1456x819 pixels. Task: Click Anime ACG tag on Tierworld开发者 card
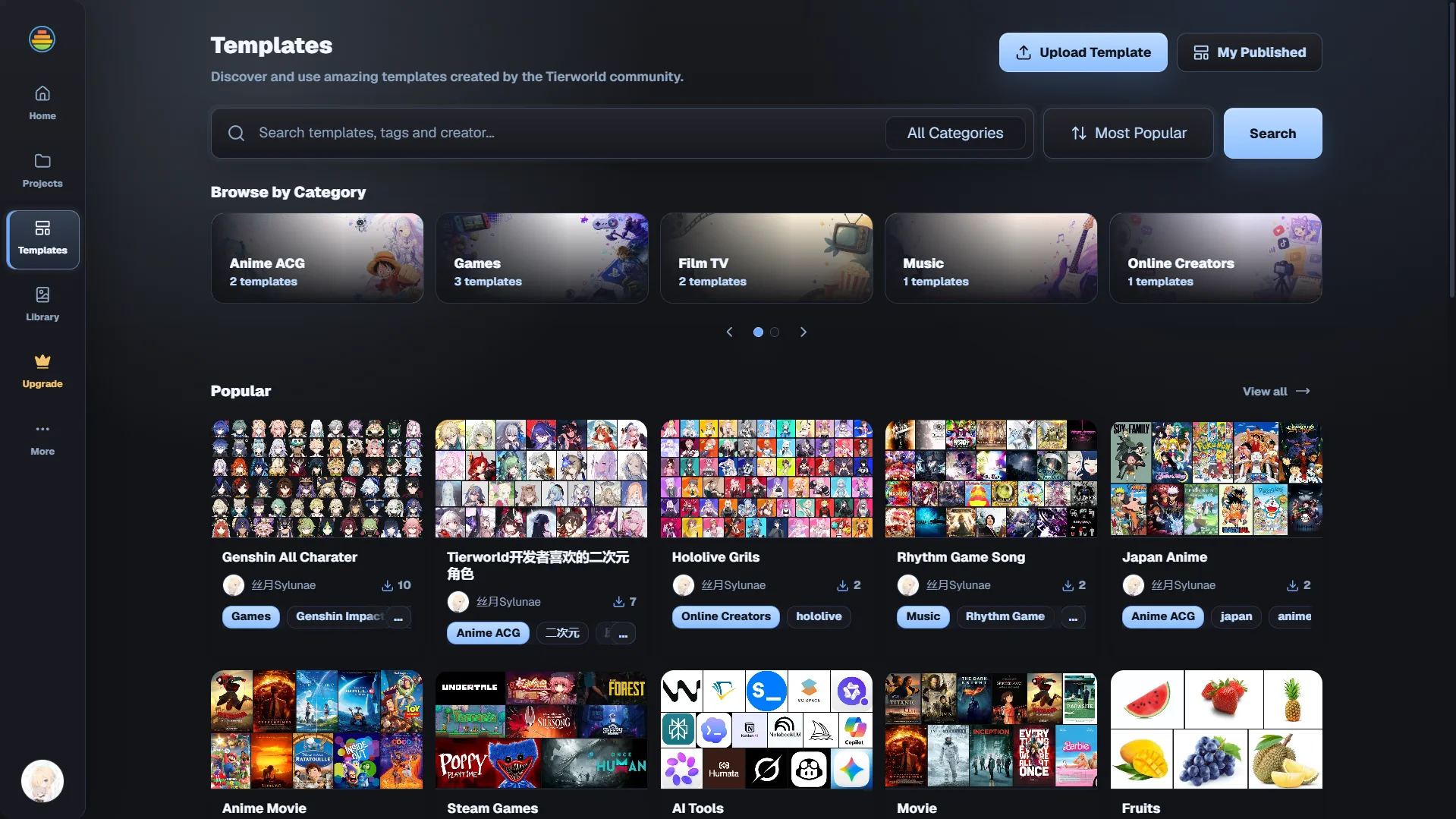[488, 633]
